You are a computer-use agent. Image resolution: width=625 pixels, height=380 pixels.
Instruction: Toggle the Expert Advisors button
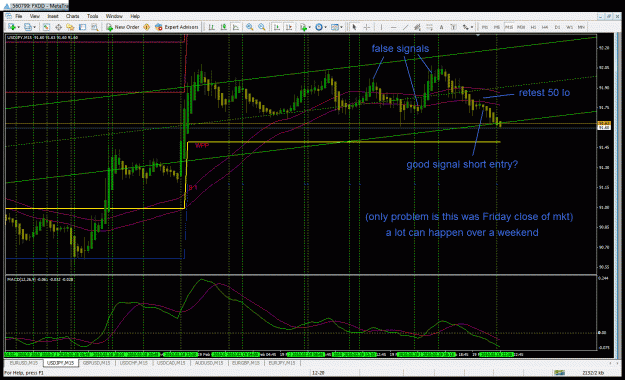177,27
